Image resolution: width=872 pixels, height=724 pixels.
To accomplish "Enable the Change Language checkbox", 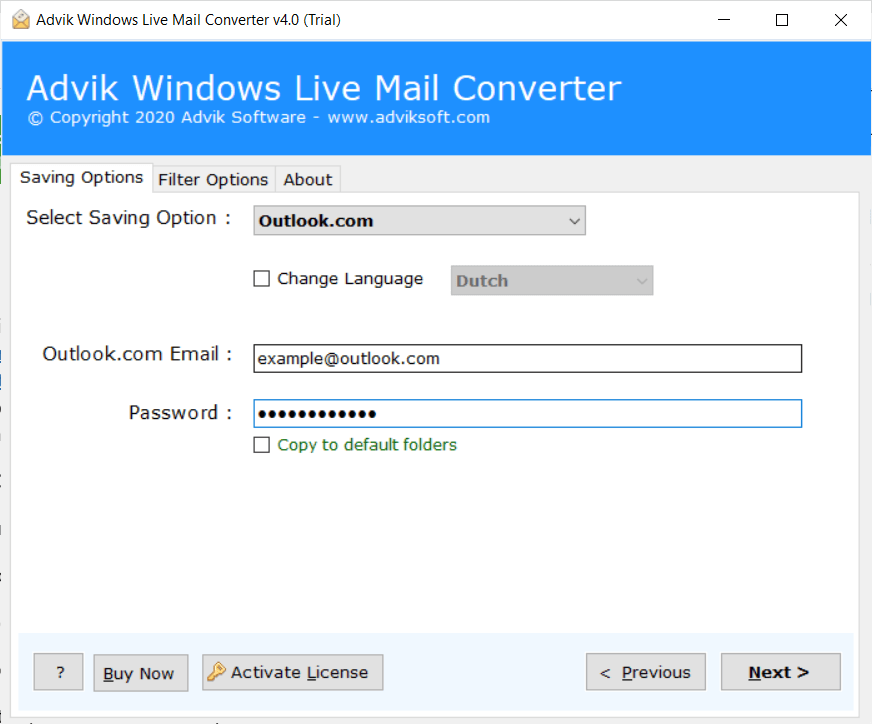I will (261, 279).
